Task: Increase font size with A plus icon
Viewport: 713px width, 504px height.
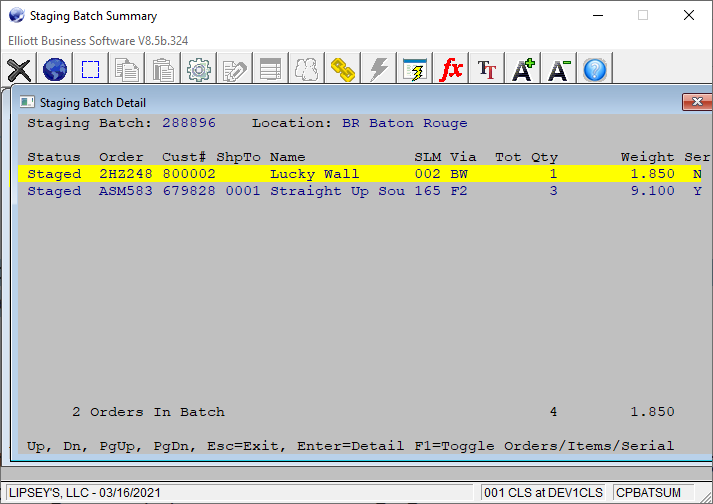Action: coord(523,70)
